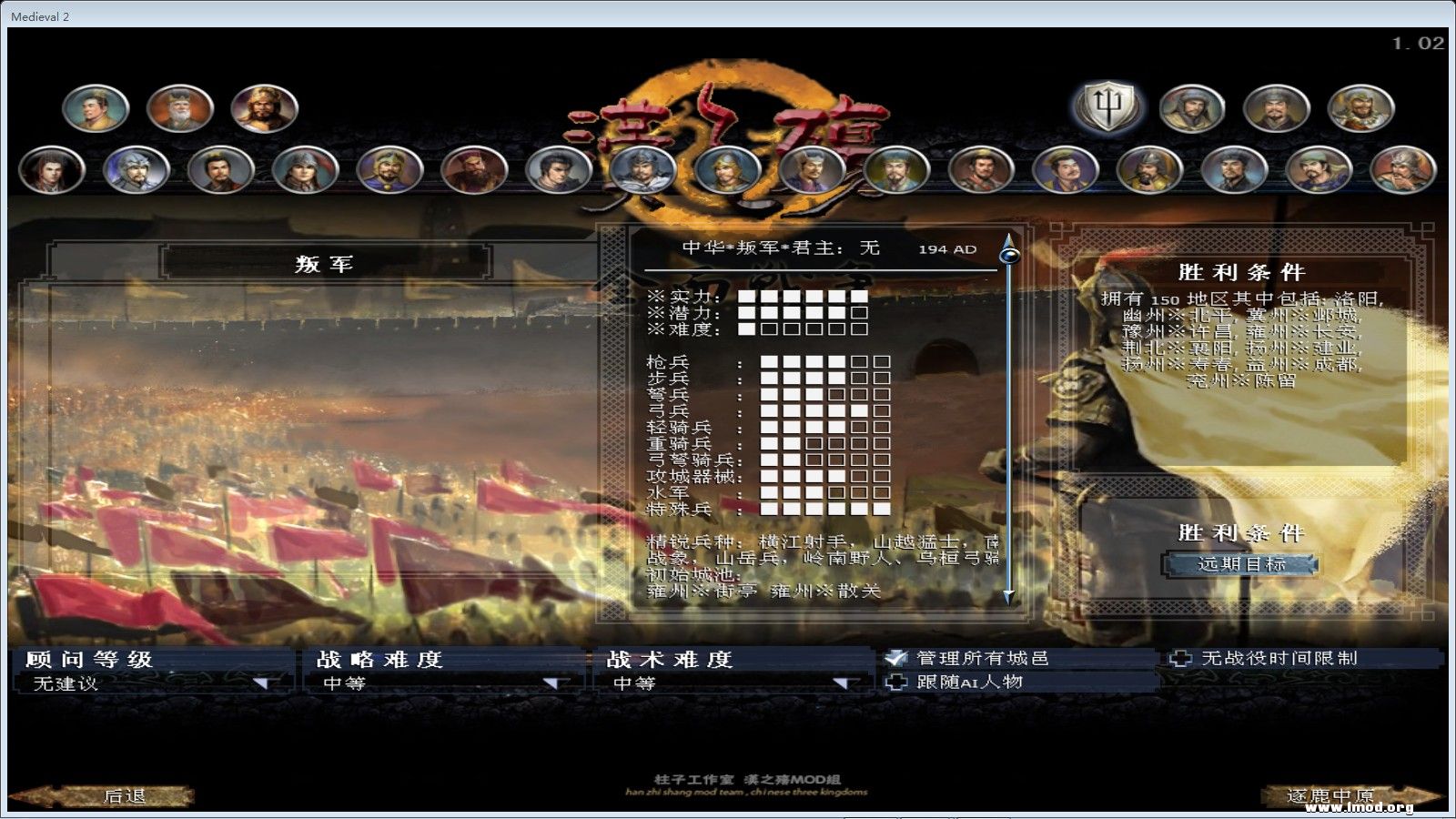Expand the 战略难度 difficulty dropdown
Image resolution: width=1456 pixels, height=819 pixels.
click(x=551, y=682)
